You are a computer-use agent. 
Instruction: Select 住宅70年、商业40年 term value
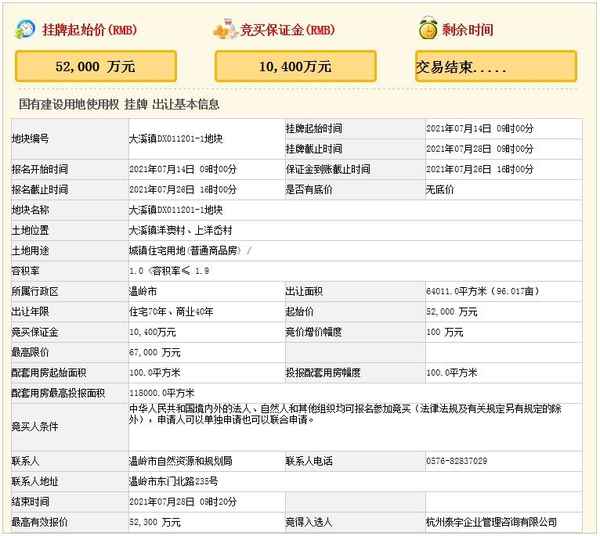coord(171,312)
